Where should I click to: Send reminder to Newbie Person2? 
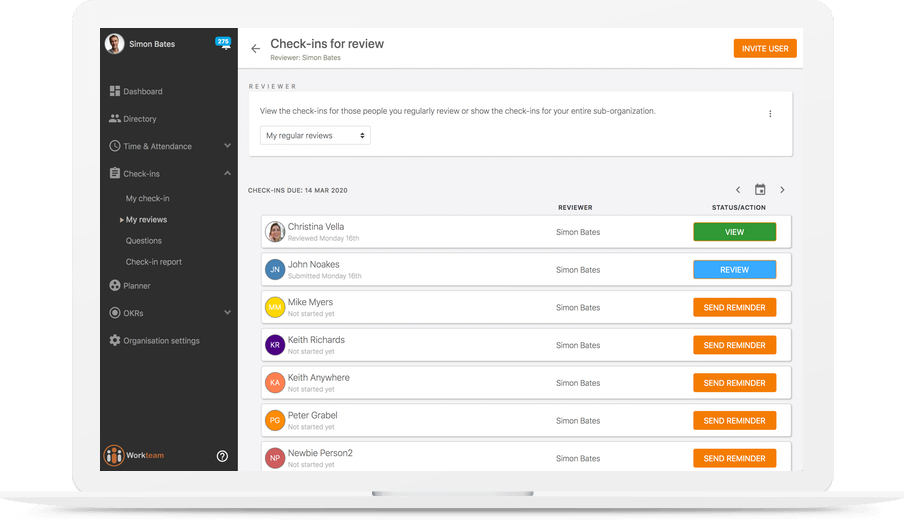click(x=734, y=458)
